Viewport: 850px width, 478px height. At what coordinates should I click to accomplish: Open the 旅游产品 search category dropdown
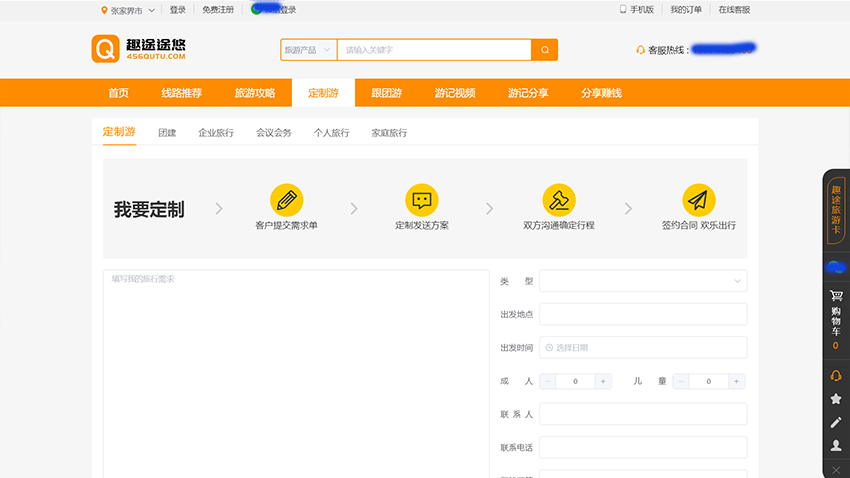[307, 49]
